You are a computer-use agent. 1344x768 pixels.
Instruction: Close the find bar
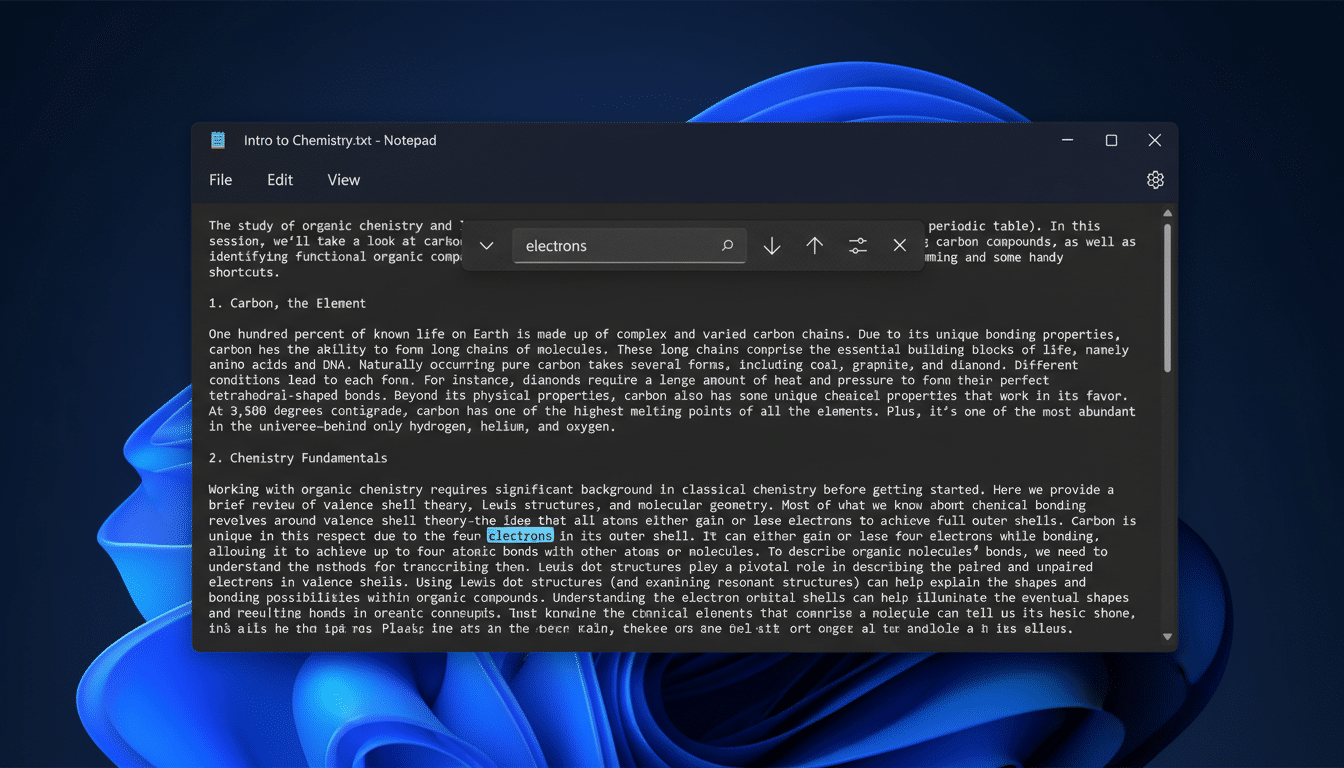(899, 245)
